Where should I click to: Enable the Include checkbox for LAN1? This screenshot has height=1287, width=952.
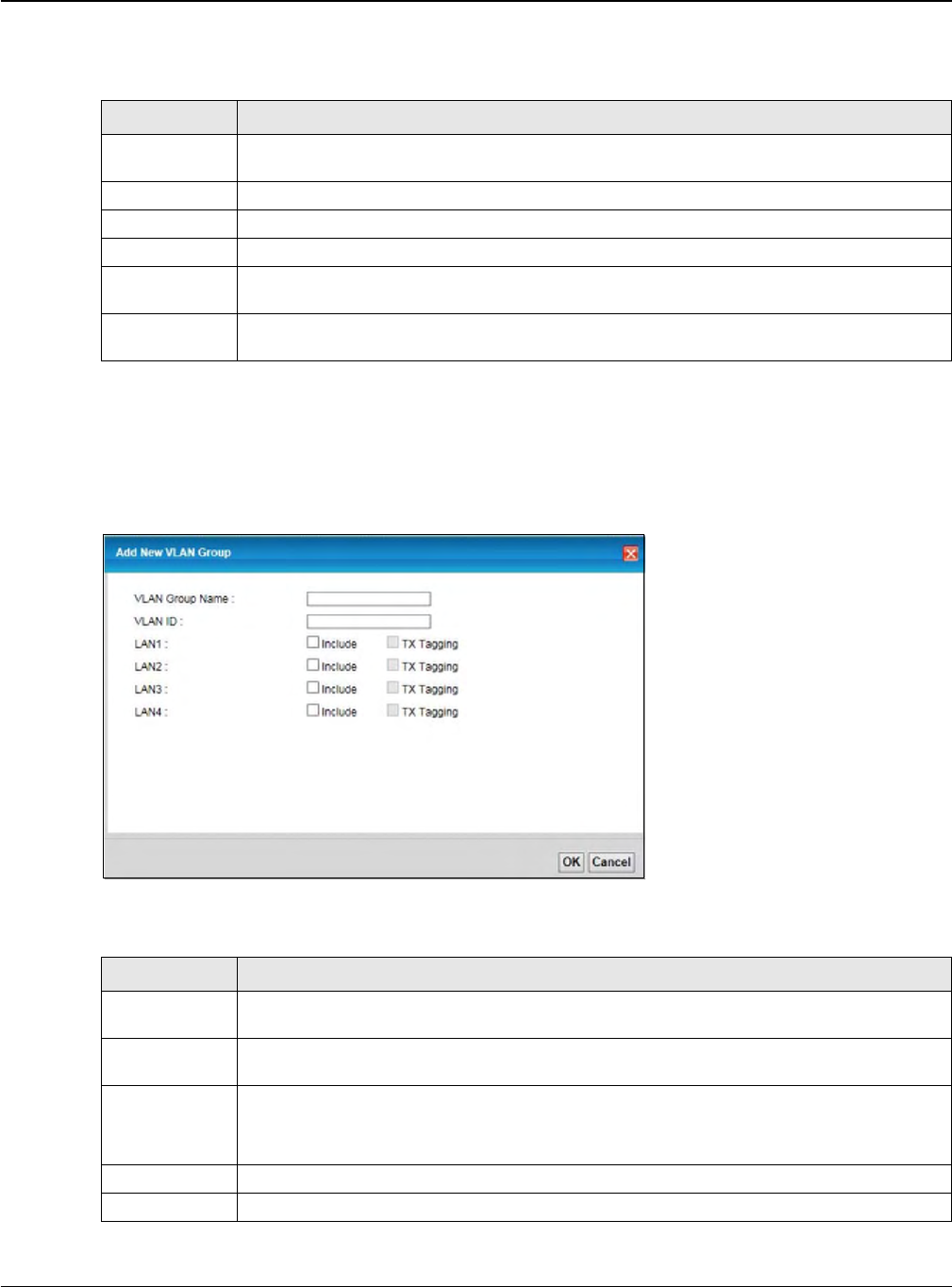tap(313, 643)
